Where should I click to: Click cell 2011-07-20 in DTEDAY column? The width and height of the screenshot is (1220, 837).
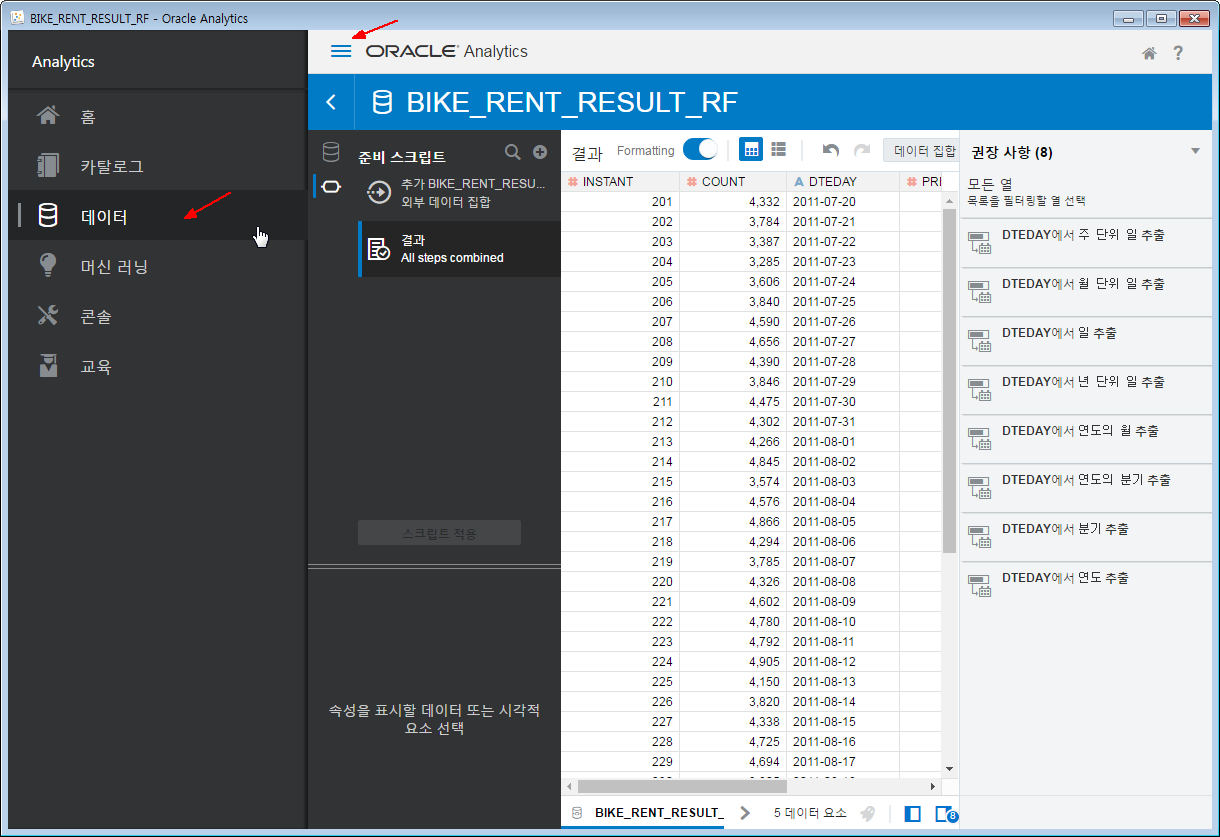click(843, 202)
